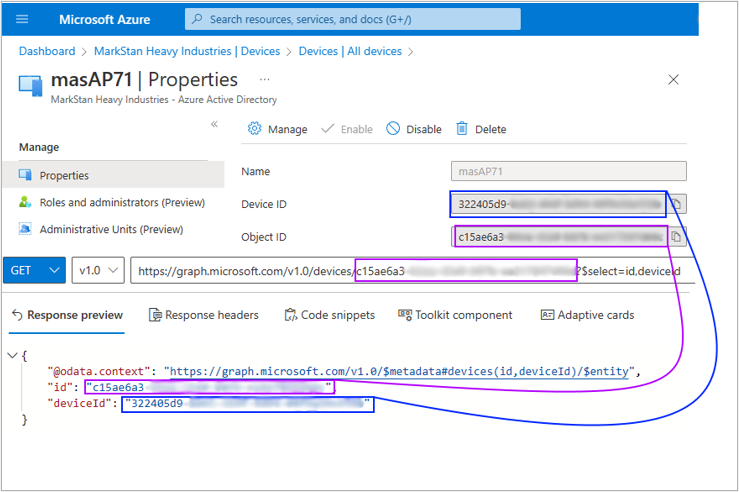Collapse the left navigation pane
Viewport: 739px width, 492px height.
coord(214,124)
